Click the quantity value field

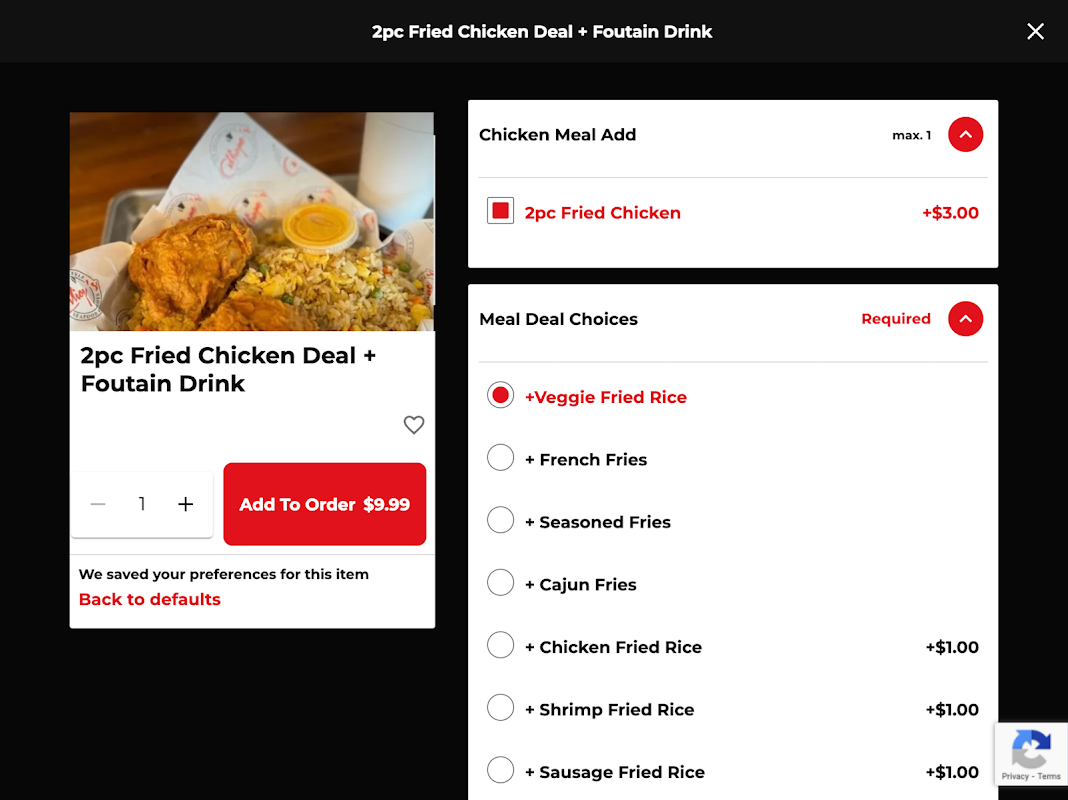tap(142, 505)
